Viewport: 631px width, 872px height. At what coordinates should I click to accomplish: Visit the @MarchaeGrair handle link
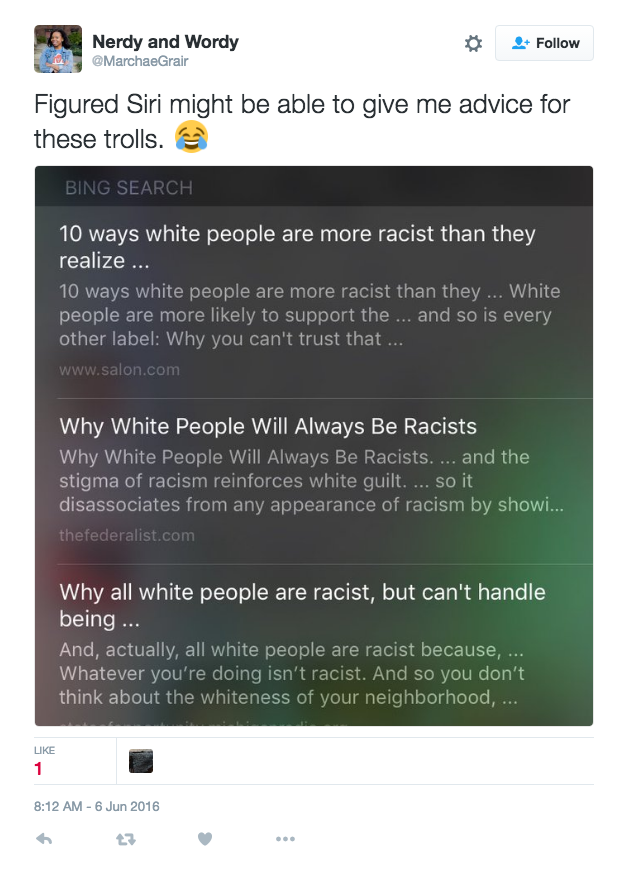click(x=140, y=61)
